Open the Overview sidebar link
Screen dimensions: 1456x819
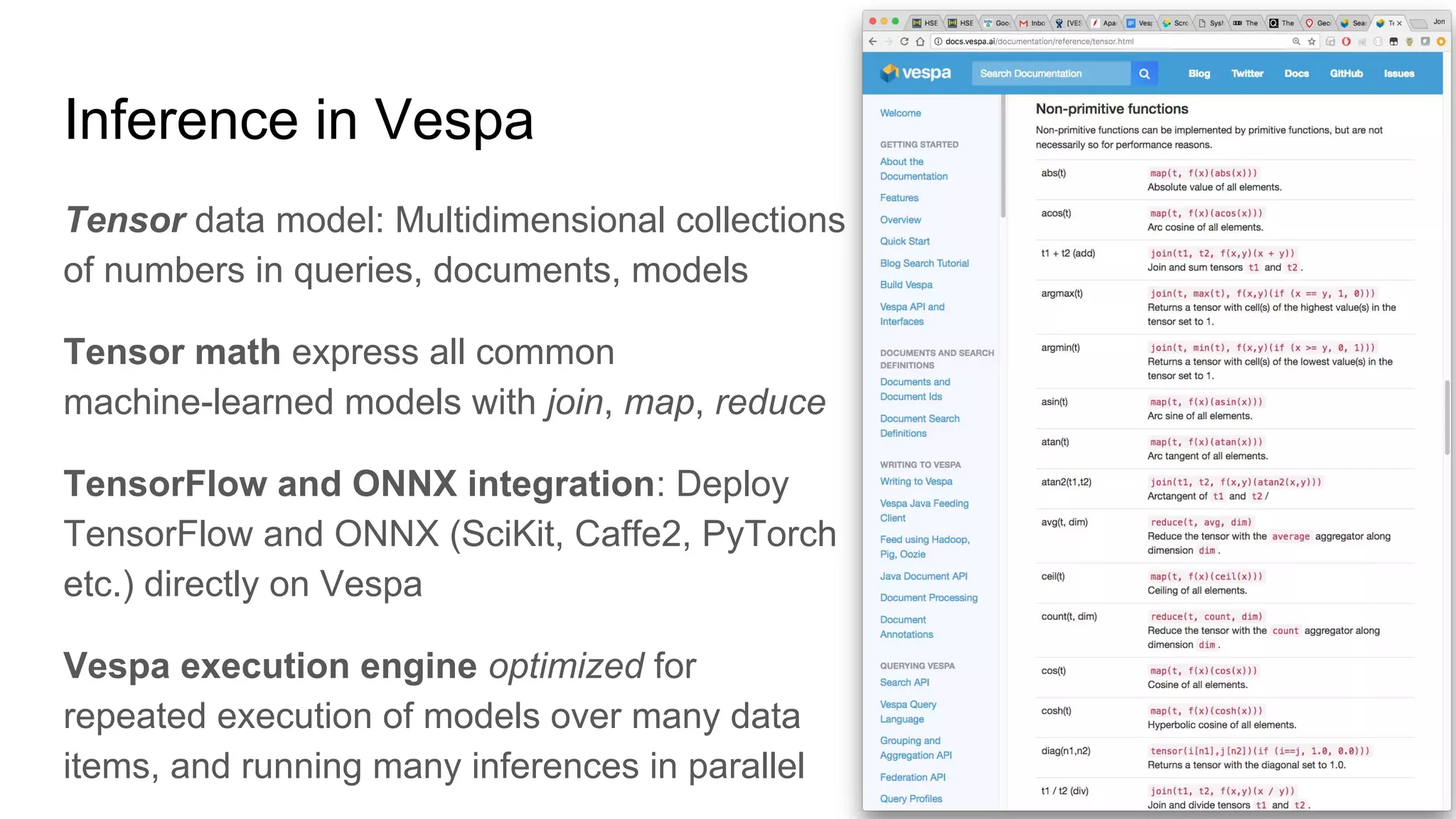click(900, 220)
